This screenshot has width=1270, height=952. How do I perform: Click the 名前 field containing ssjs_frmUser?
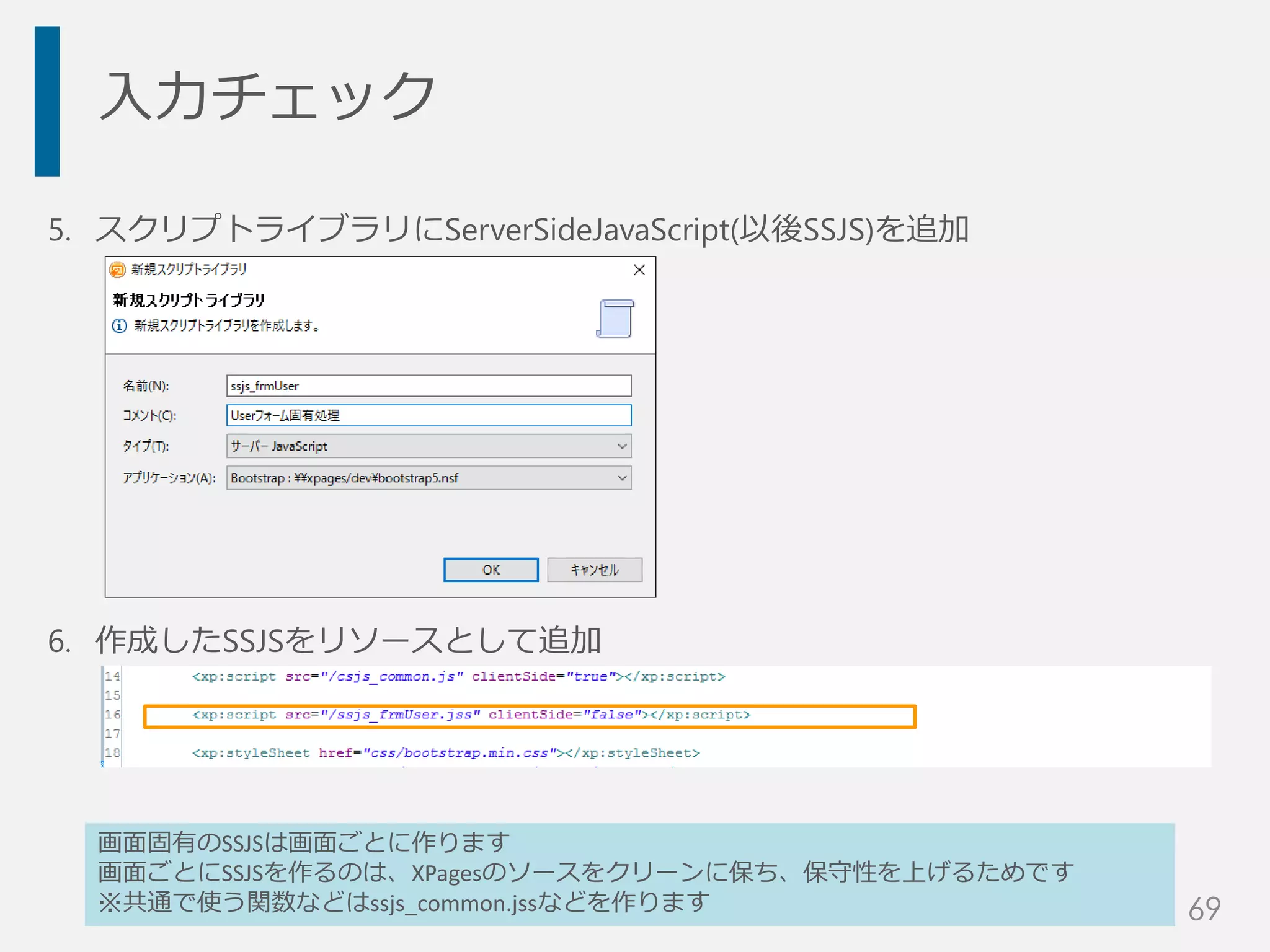coord(429,386)
